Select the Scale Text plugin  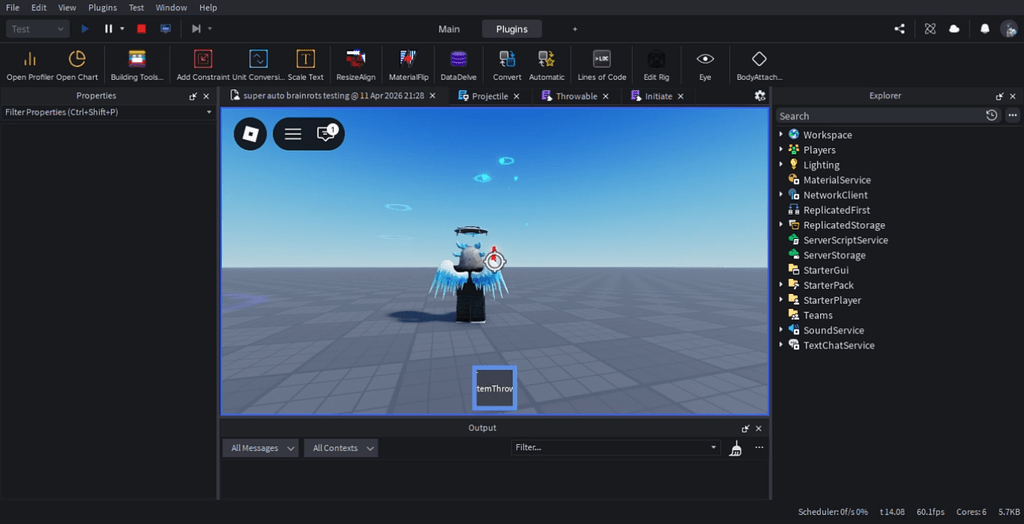[x=306, y=65]
